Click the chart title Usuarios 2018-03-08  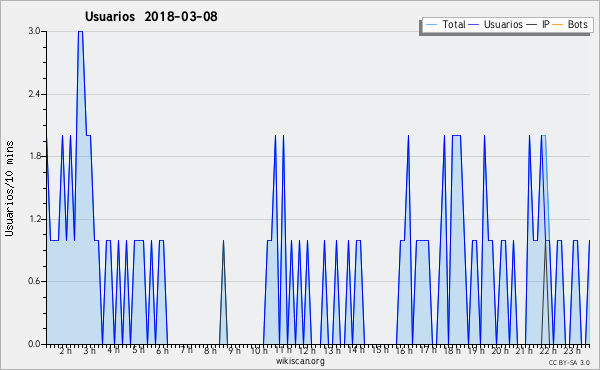pyautogui.click(x=151, y=16)
